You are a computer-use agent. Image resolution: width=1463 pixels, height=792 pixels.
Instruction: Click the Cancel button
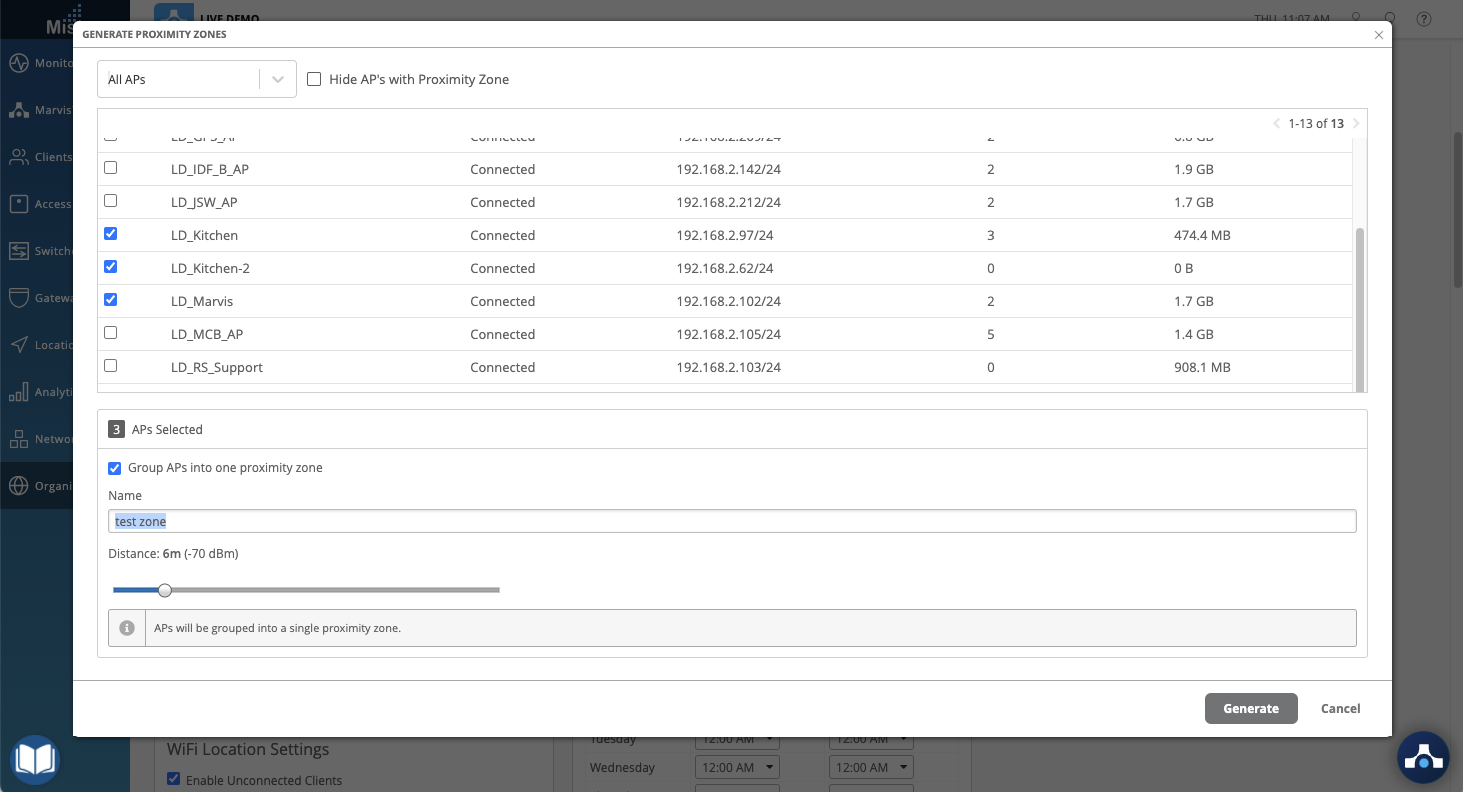click(x=1340, y=708)
